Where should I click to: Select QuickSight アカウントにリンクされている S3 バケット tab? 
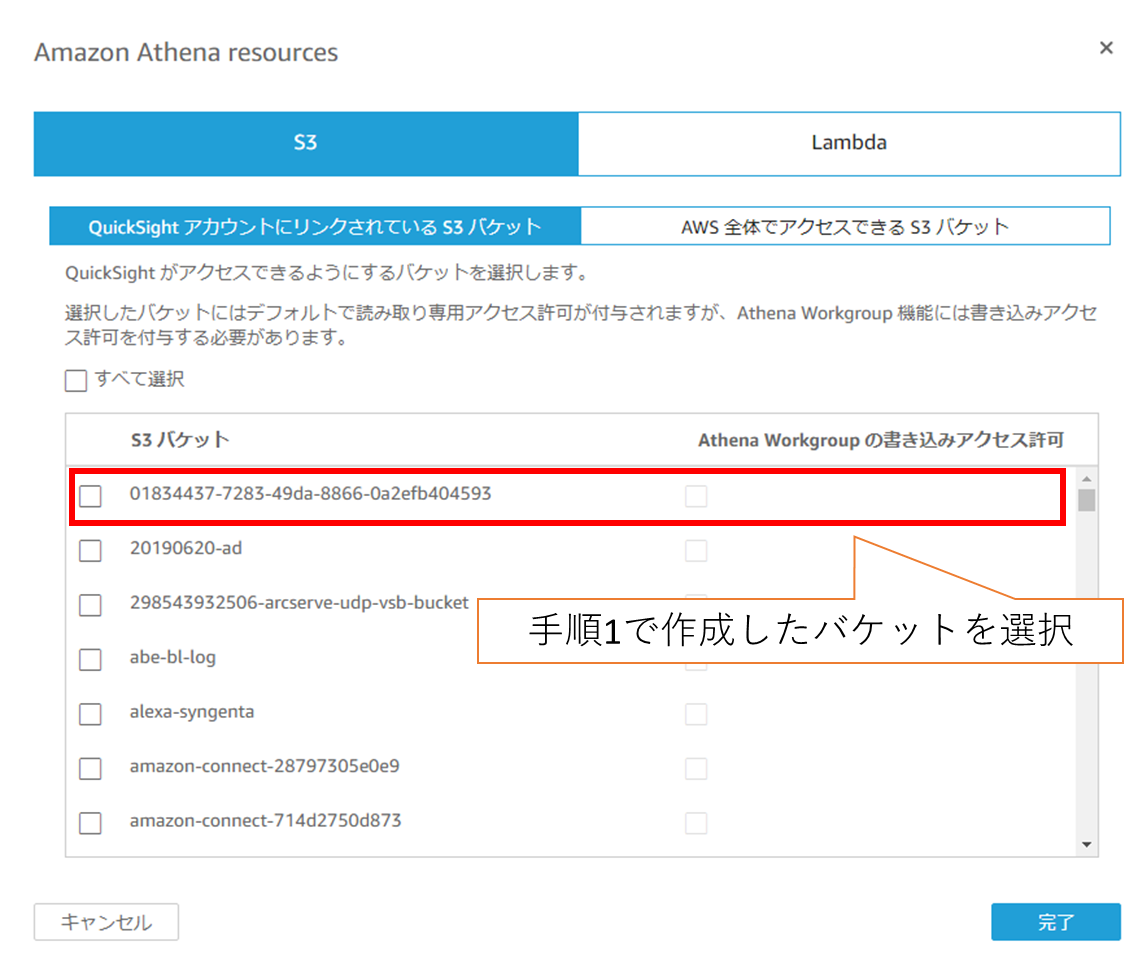315,226
